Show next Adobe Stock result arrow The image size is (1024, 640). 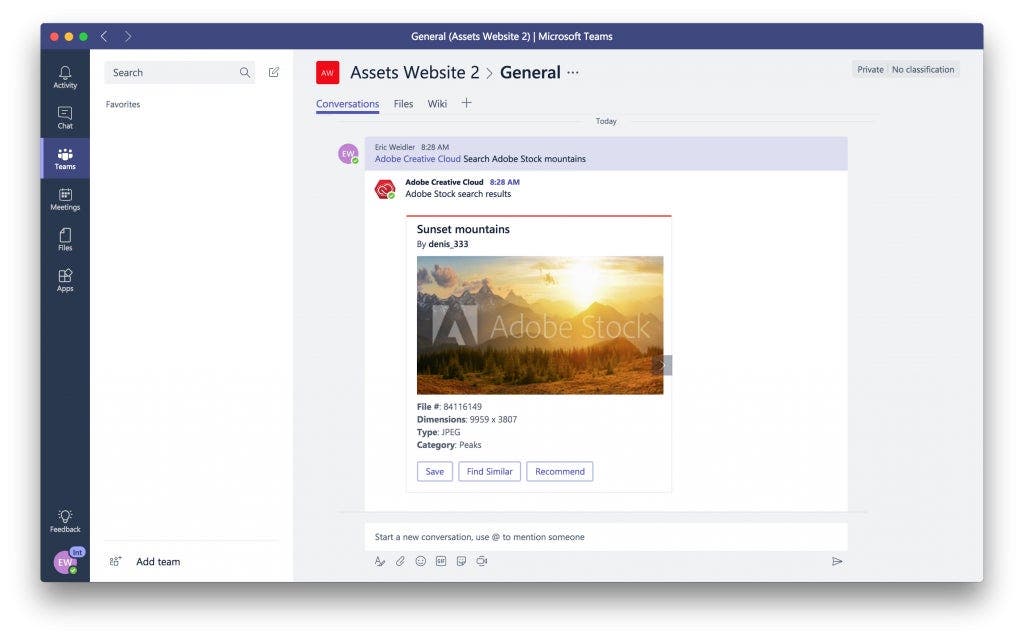tap(662, 365)
